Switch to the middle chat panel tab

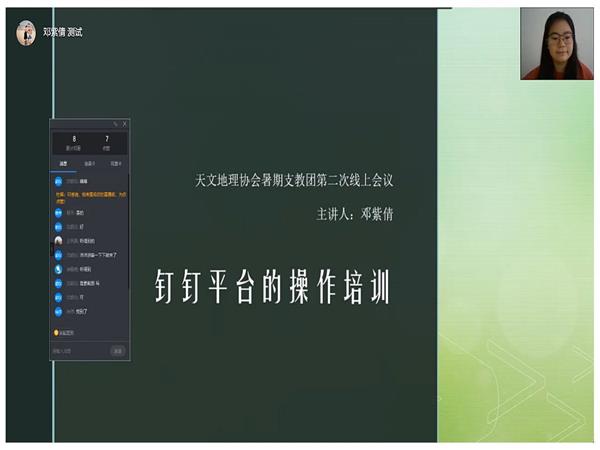point(90,164)
